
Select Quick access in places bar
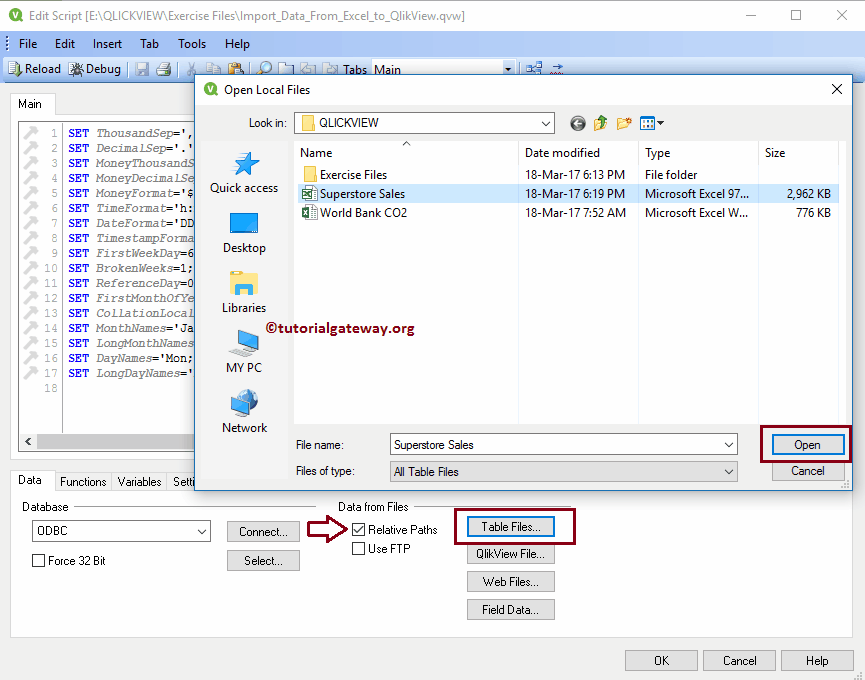point(244,173)
